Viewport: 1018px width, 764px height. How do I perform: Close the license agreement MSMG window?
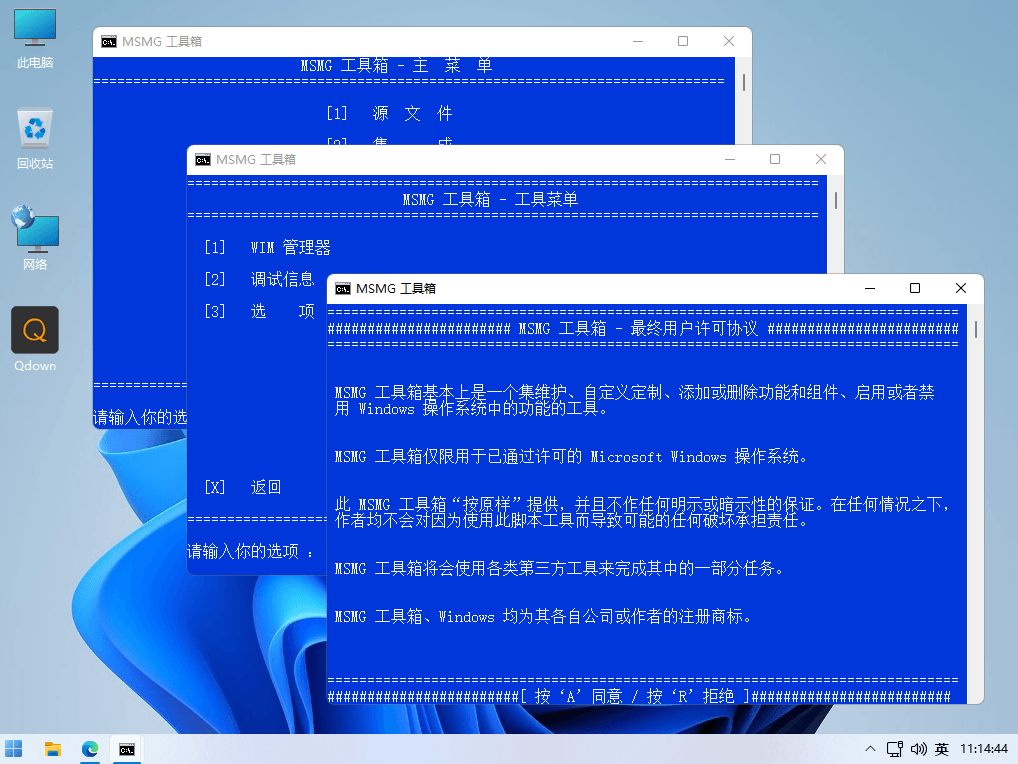click(961, 288)
